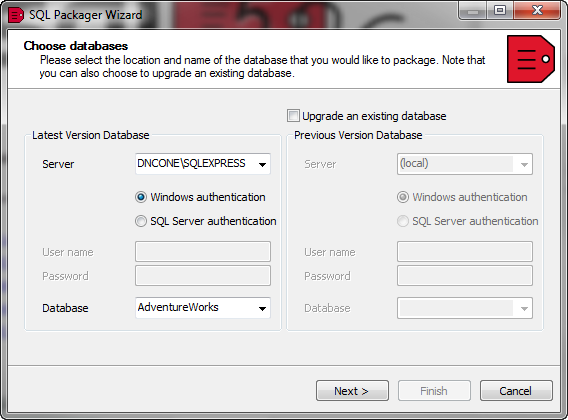Close the wizard with the X button
Screen dimensions: 568x420
tap(537, 11)
